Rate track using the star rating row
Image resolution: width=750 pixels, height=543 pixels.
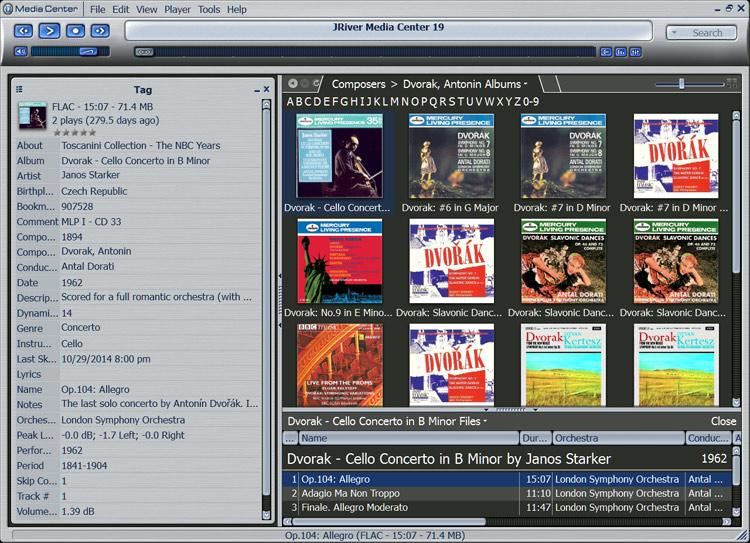[x=74, y=132]
